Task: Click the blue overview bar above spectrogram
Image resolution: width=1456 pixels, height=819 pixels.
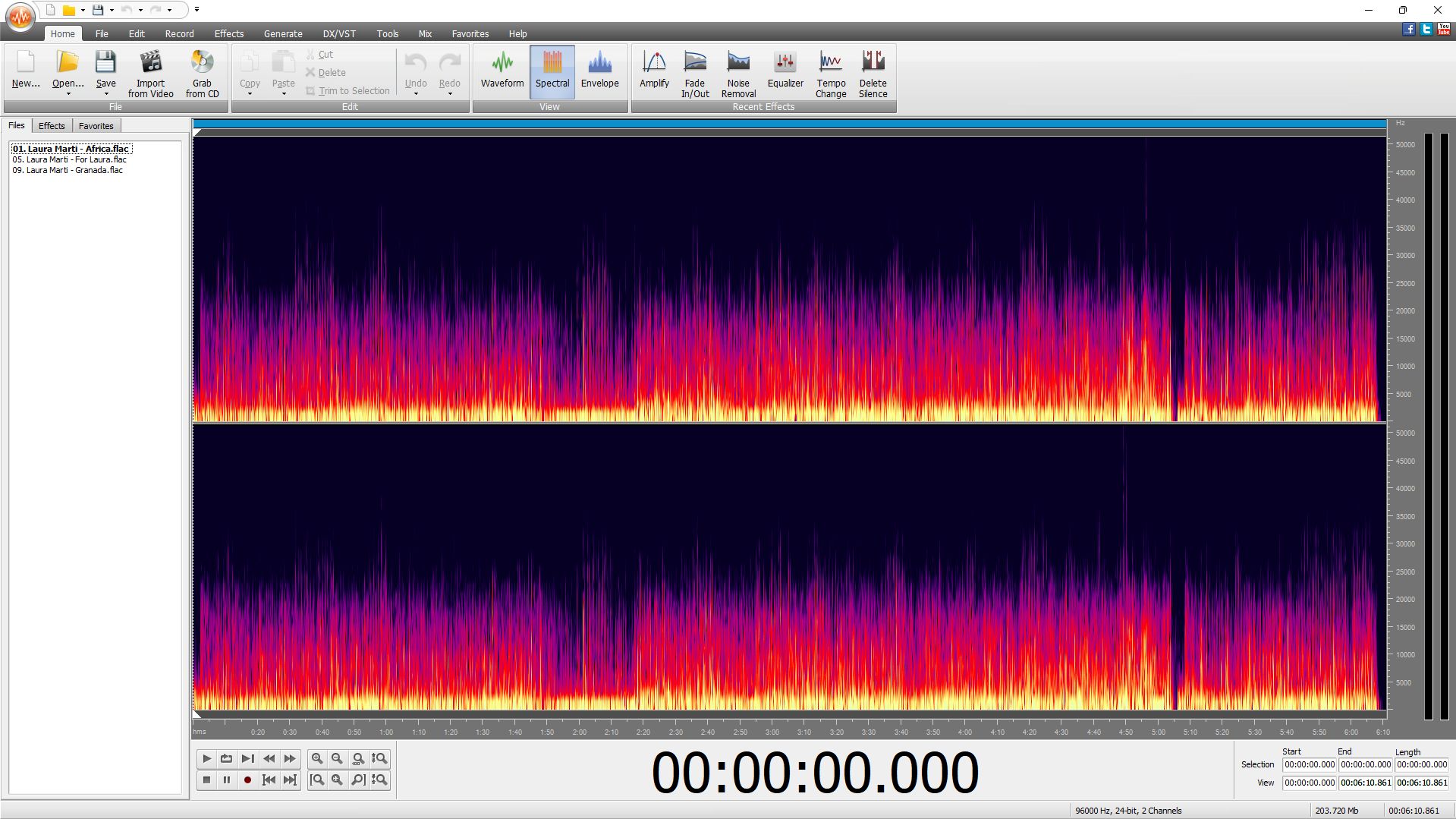Action: pyautogui.click(x=789, y=123)
